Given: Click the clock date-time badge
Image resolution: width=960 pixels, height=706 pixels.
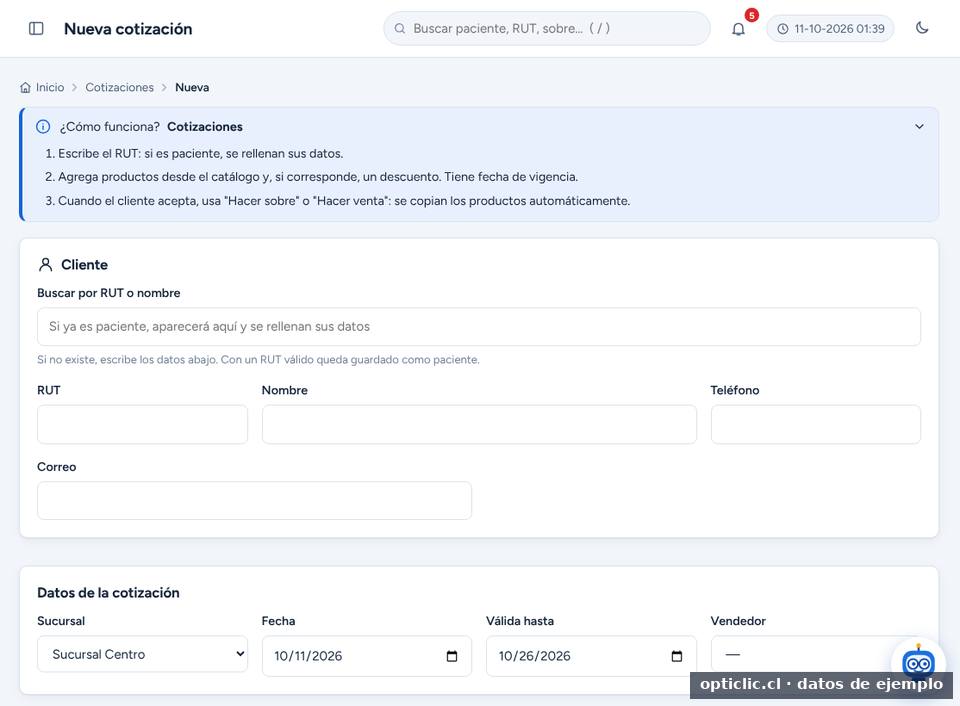Looking at the screenshot, I should coord(830,29).
